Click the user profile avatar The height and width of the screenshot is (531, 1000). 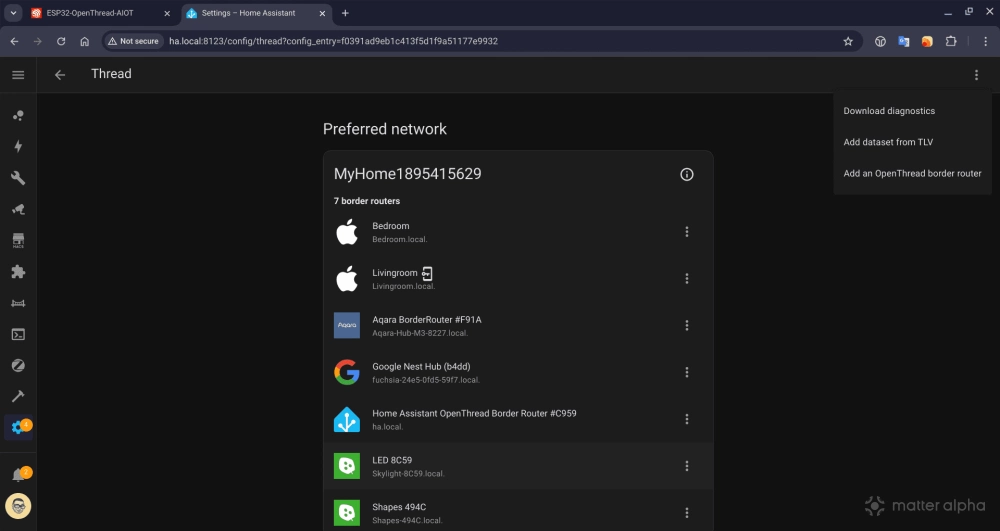point(18,506)
